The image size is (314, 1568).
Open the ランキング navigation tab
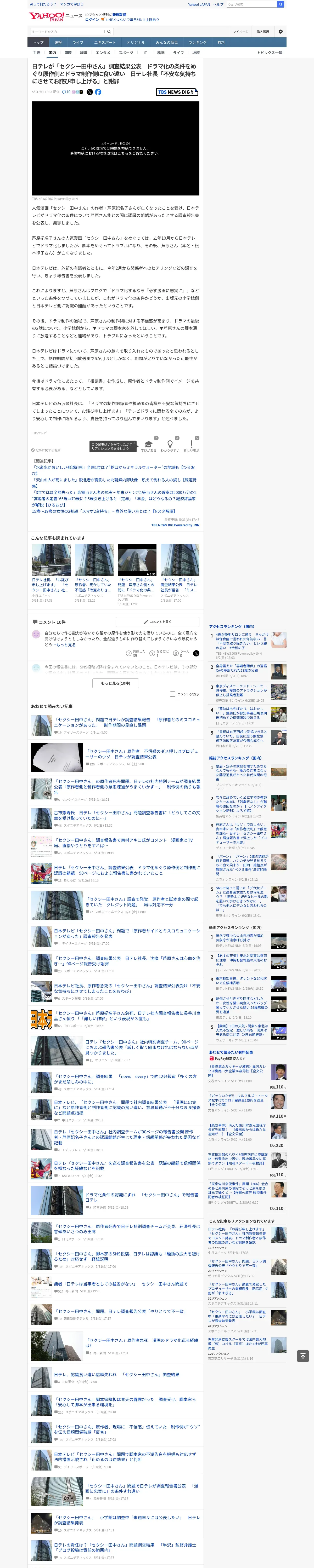[x=197, y=43]
